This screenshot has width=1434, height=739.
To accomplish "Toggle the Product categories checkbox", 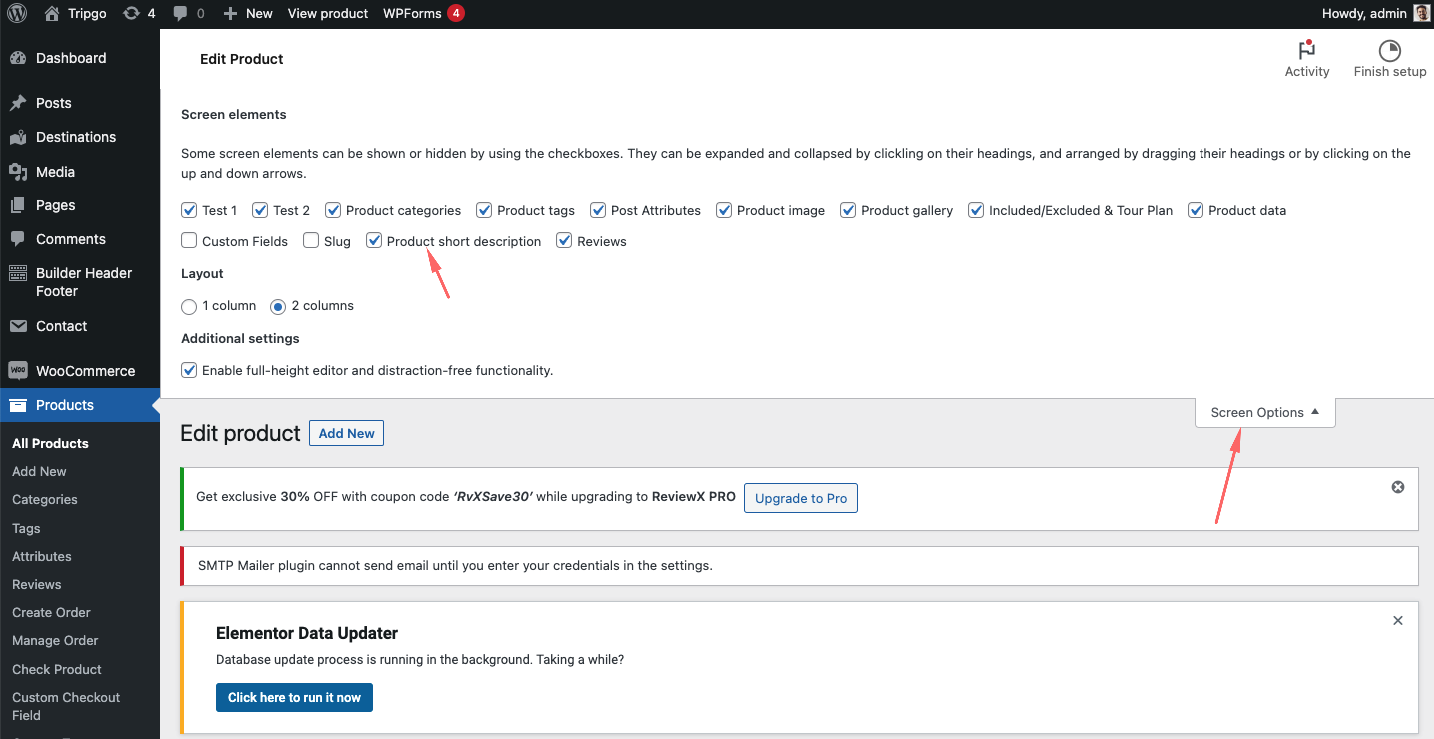I will pos(333,210).
